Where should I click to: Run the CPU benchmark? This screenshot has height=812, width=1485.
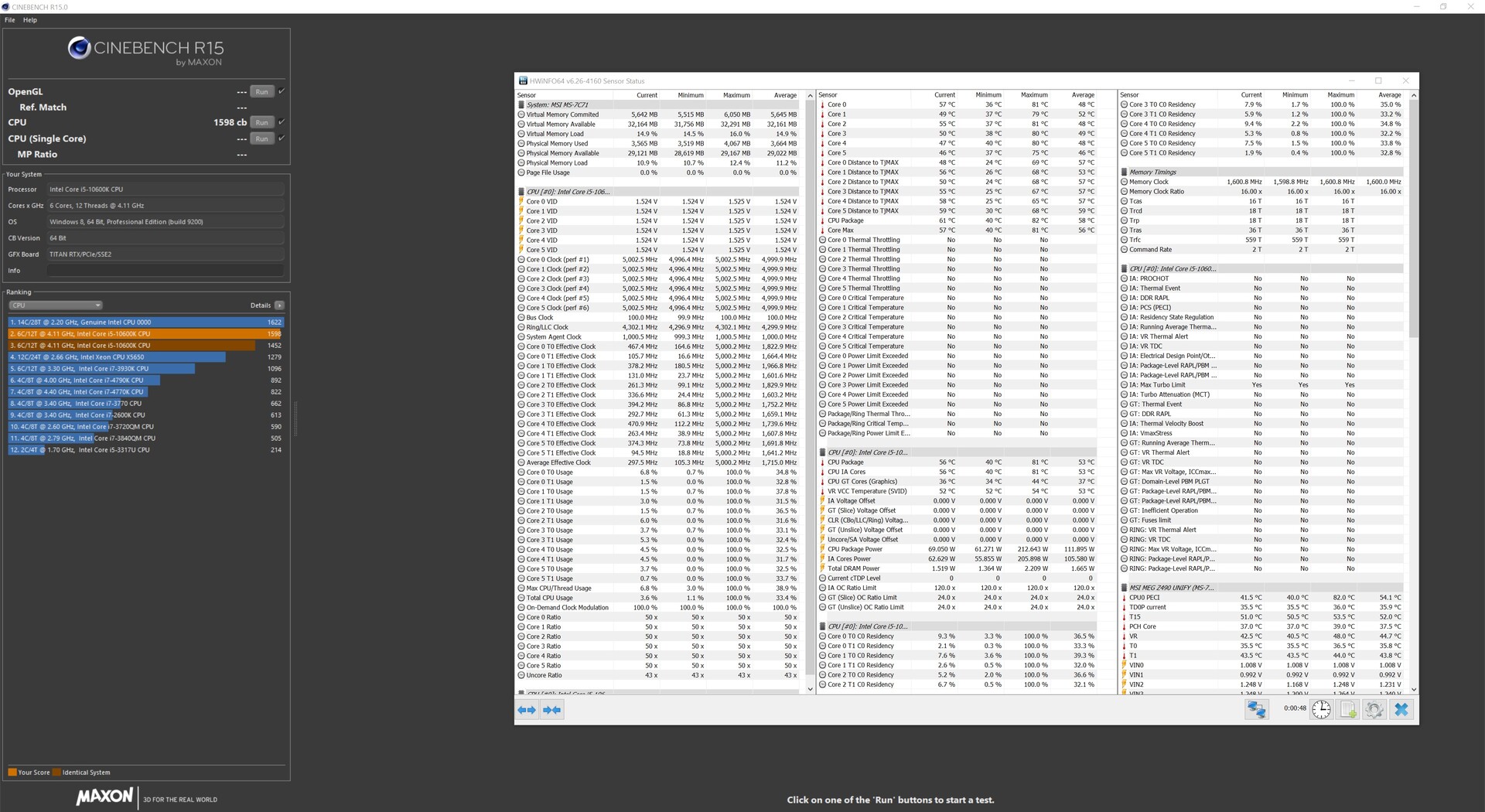[262, 122]
